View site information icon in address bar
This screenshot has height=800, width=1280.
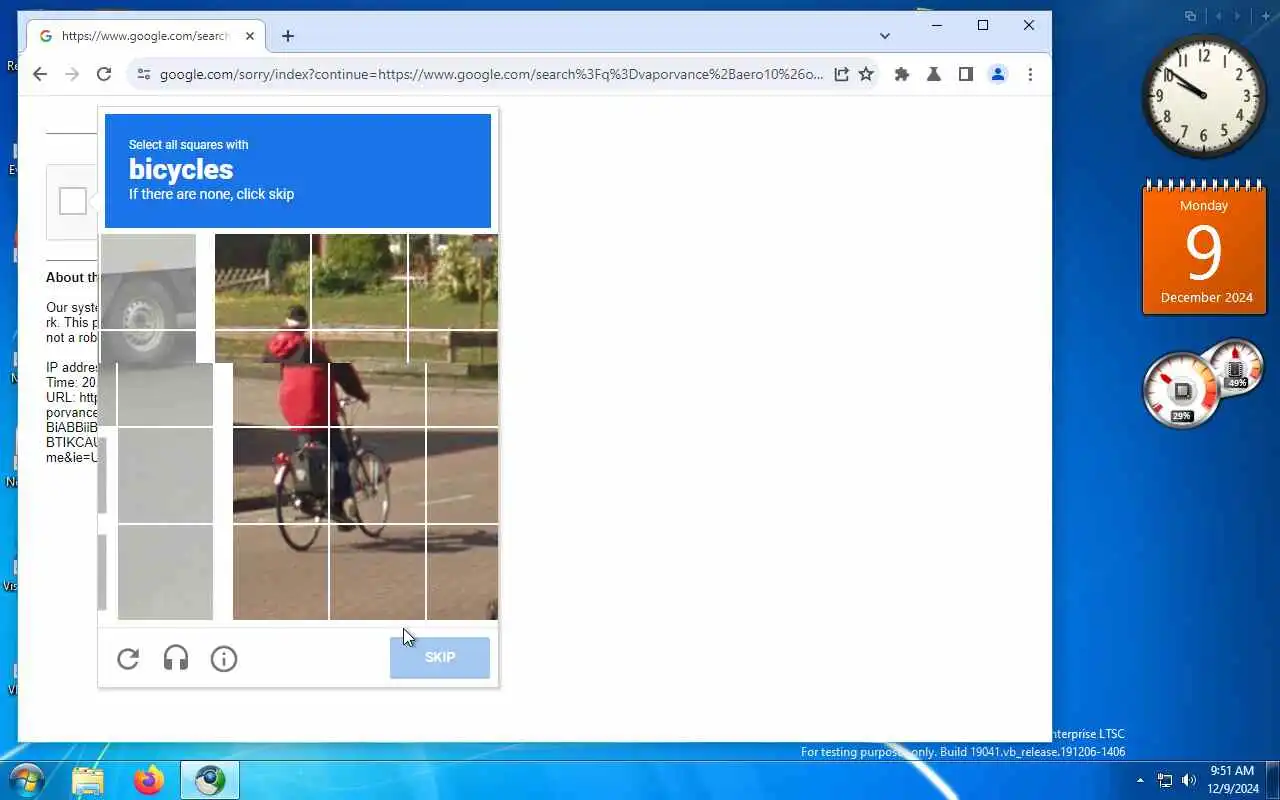point(143,74)
